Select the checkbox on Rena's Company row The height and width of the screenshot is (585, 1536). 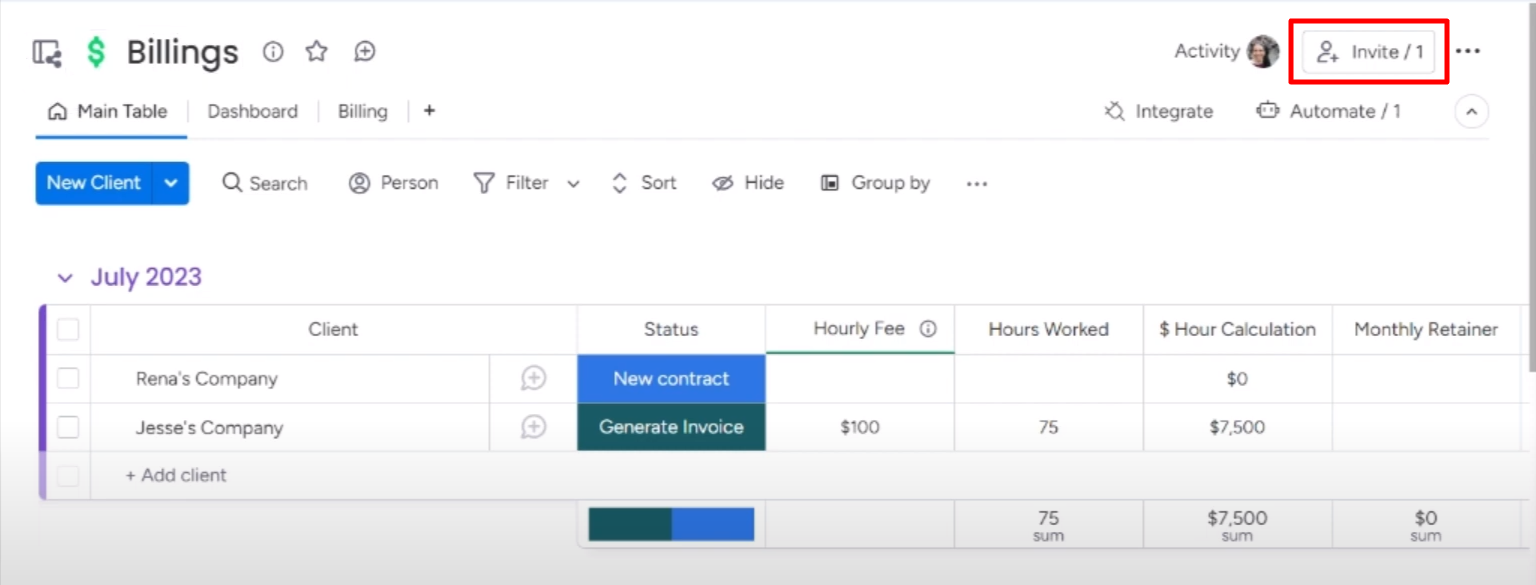(x=67, y=378)
